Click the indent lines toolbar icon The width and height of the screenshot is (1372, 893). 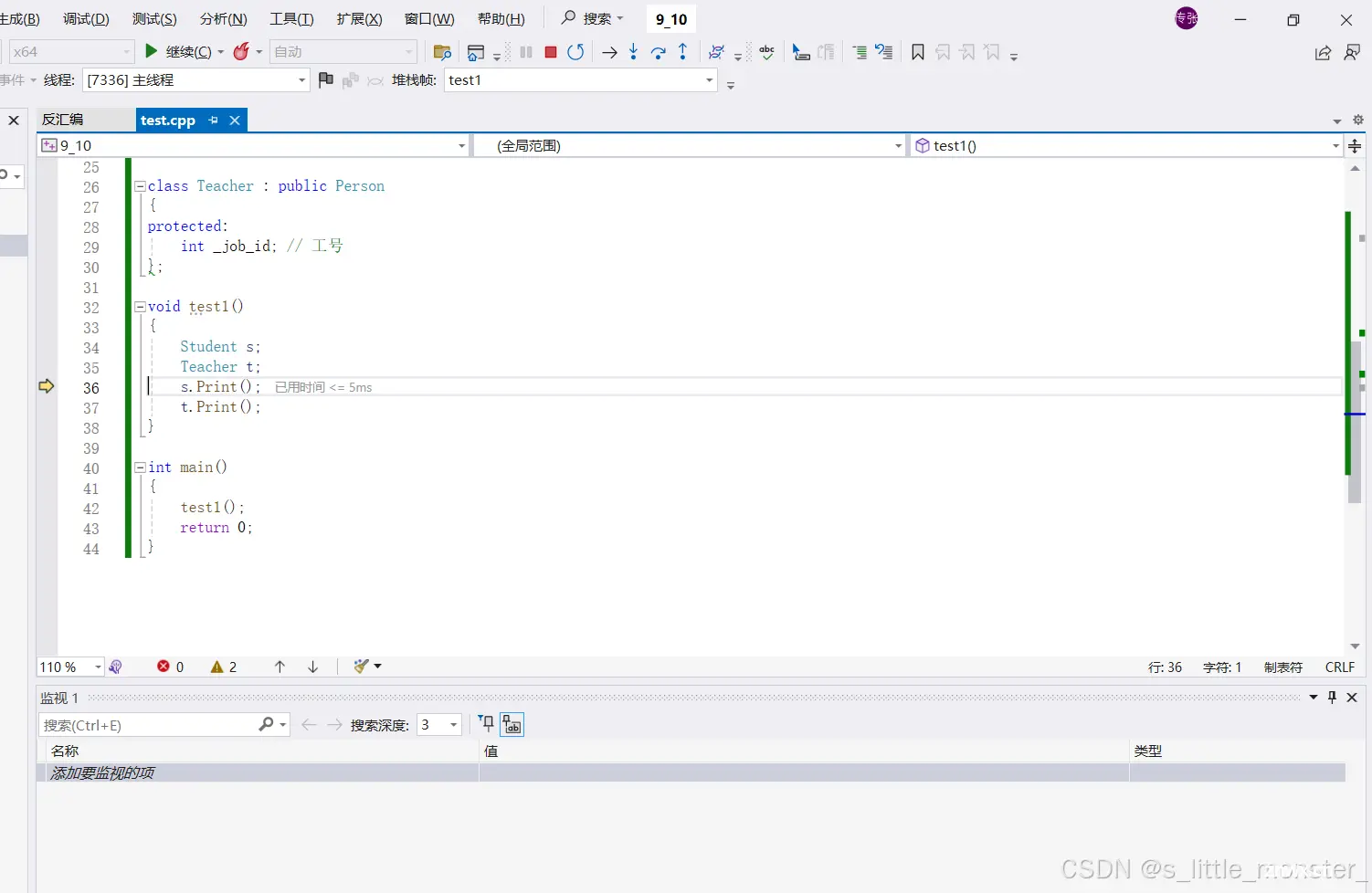(860, 52)
